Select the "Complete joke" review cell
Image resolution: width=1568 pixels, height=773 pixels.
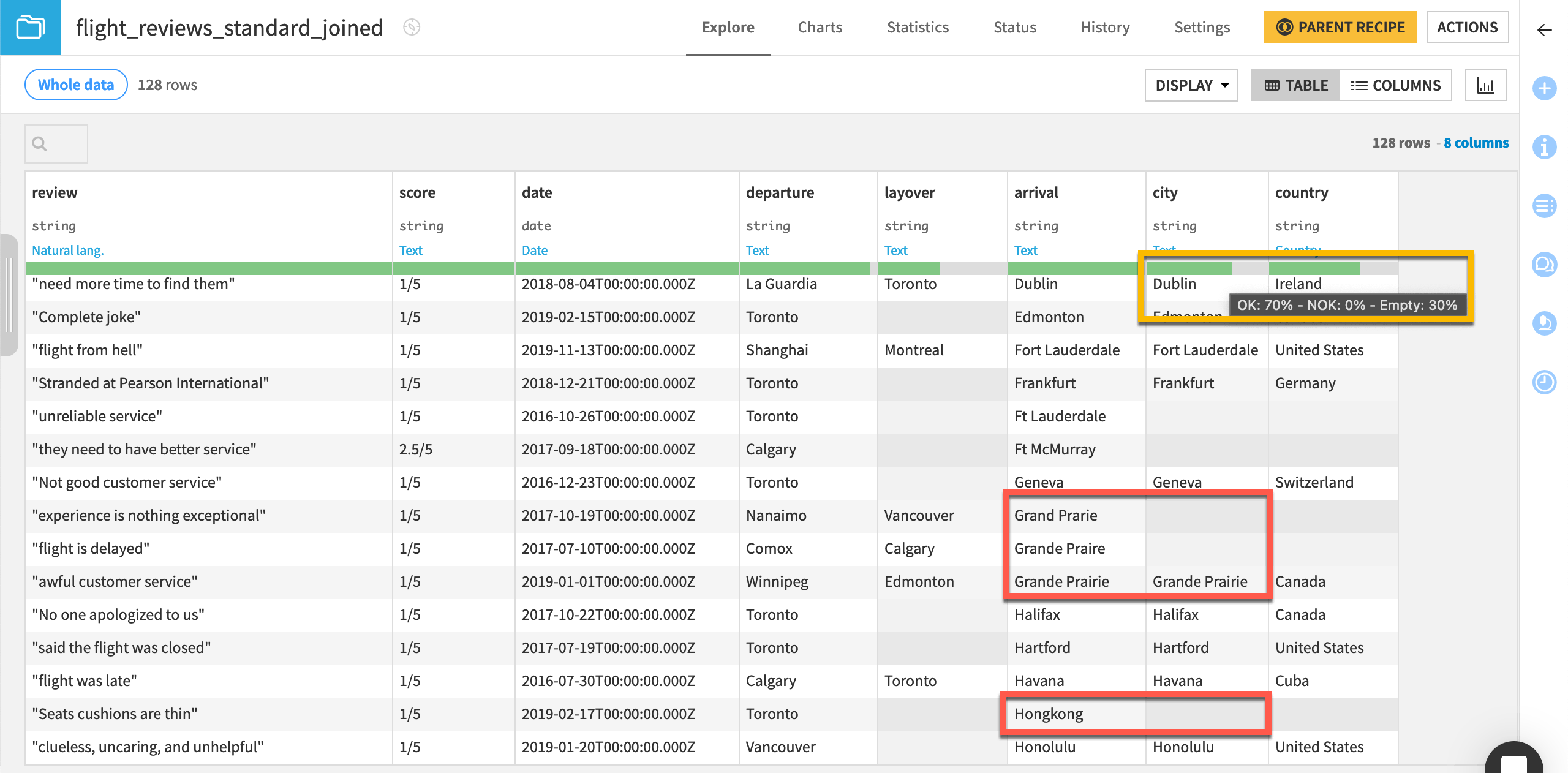pos(208,317)
